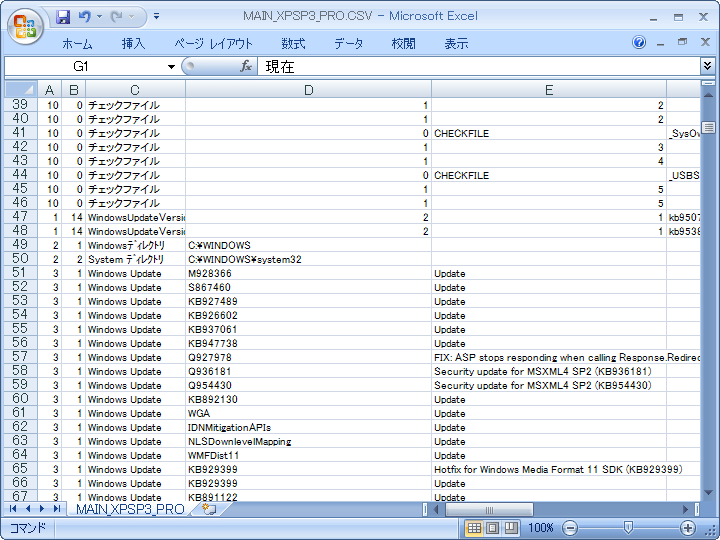Click the Windowsディレクトリ cell
The width and height of the screenshot is (720, 540).
pyautogui.click(x=135, y=245)
